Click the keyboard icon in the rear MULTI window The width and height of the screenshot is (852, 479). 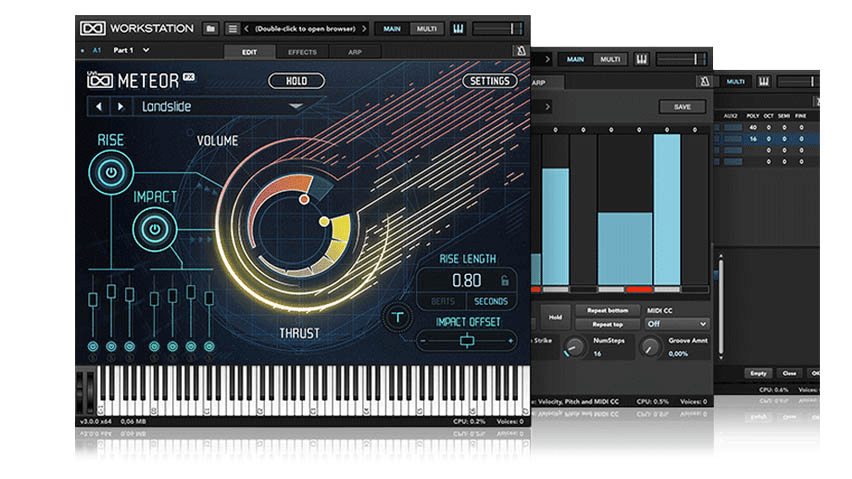click(x=764, y=81)
